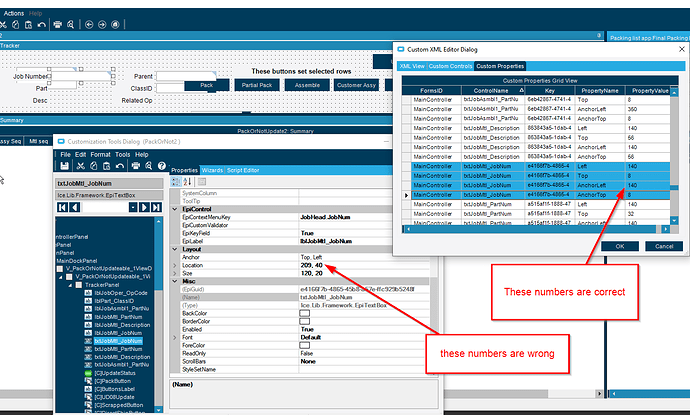Viewport: 690px width, 415px height.
Task: Toggle checkbox beside TrackerPanel node
Action: click(79, 285)
